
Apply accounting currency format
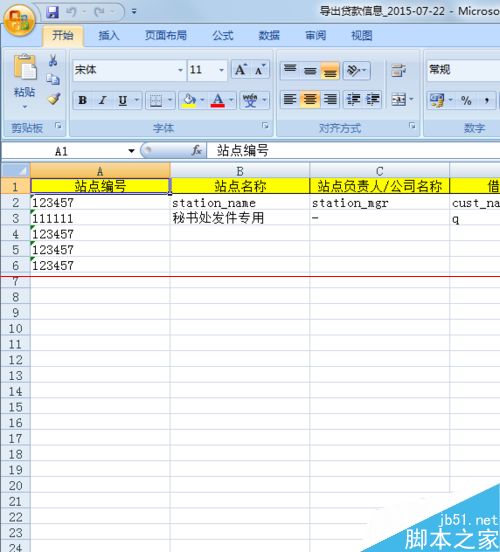click(437, 100)
